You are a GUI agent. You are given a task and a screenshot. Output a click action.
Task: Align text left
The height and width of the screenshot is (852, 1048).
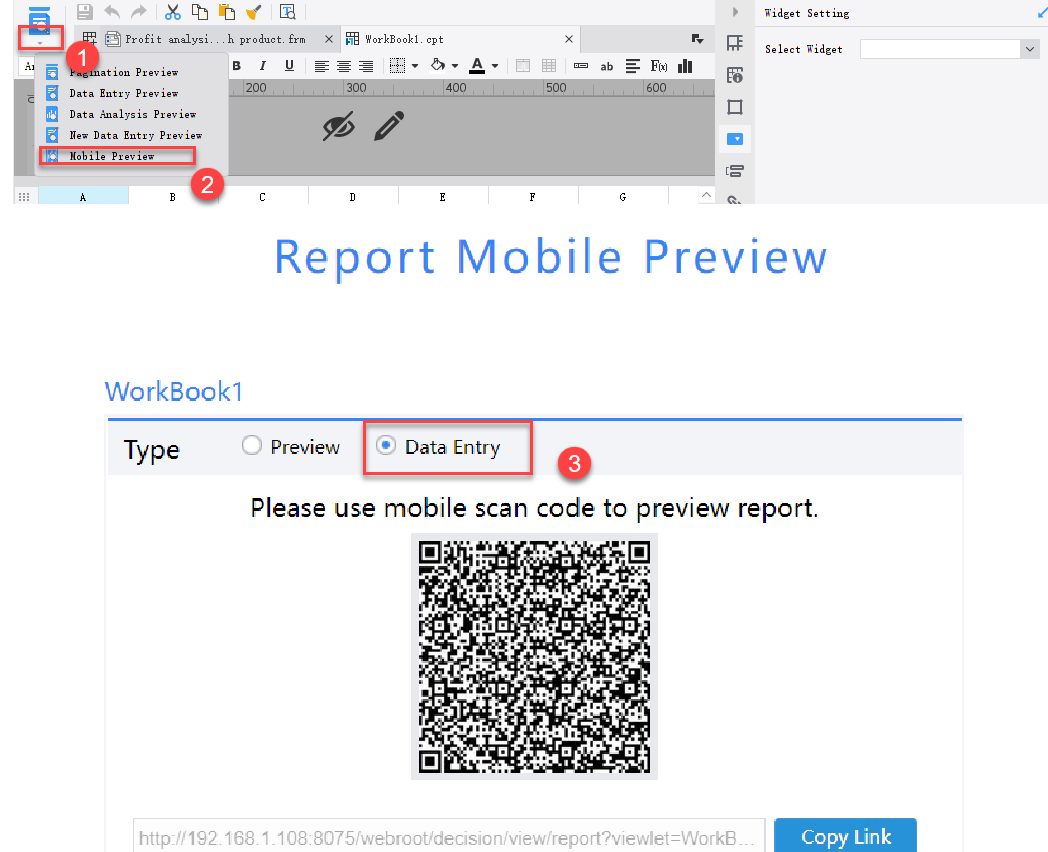point(321,66)
